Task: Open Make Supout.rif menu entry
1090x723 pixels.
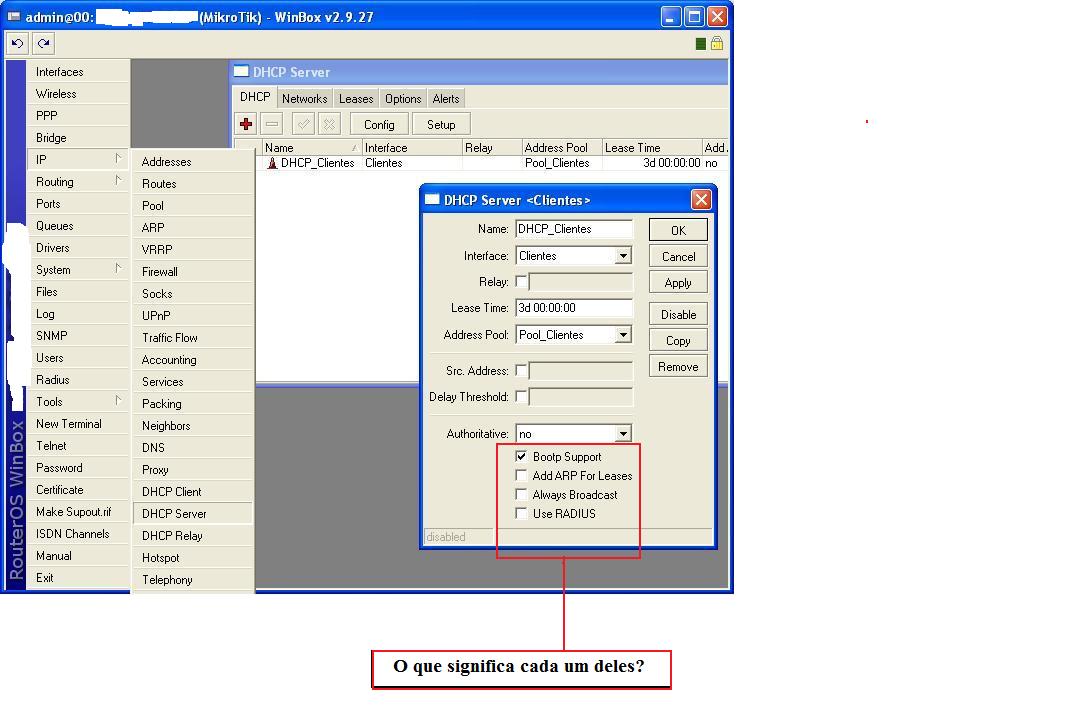Action: point(77,512)
